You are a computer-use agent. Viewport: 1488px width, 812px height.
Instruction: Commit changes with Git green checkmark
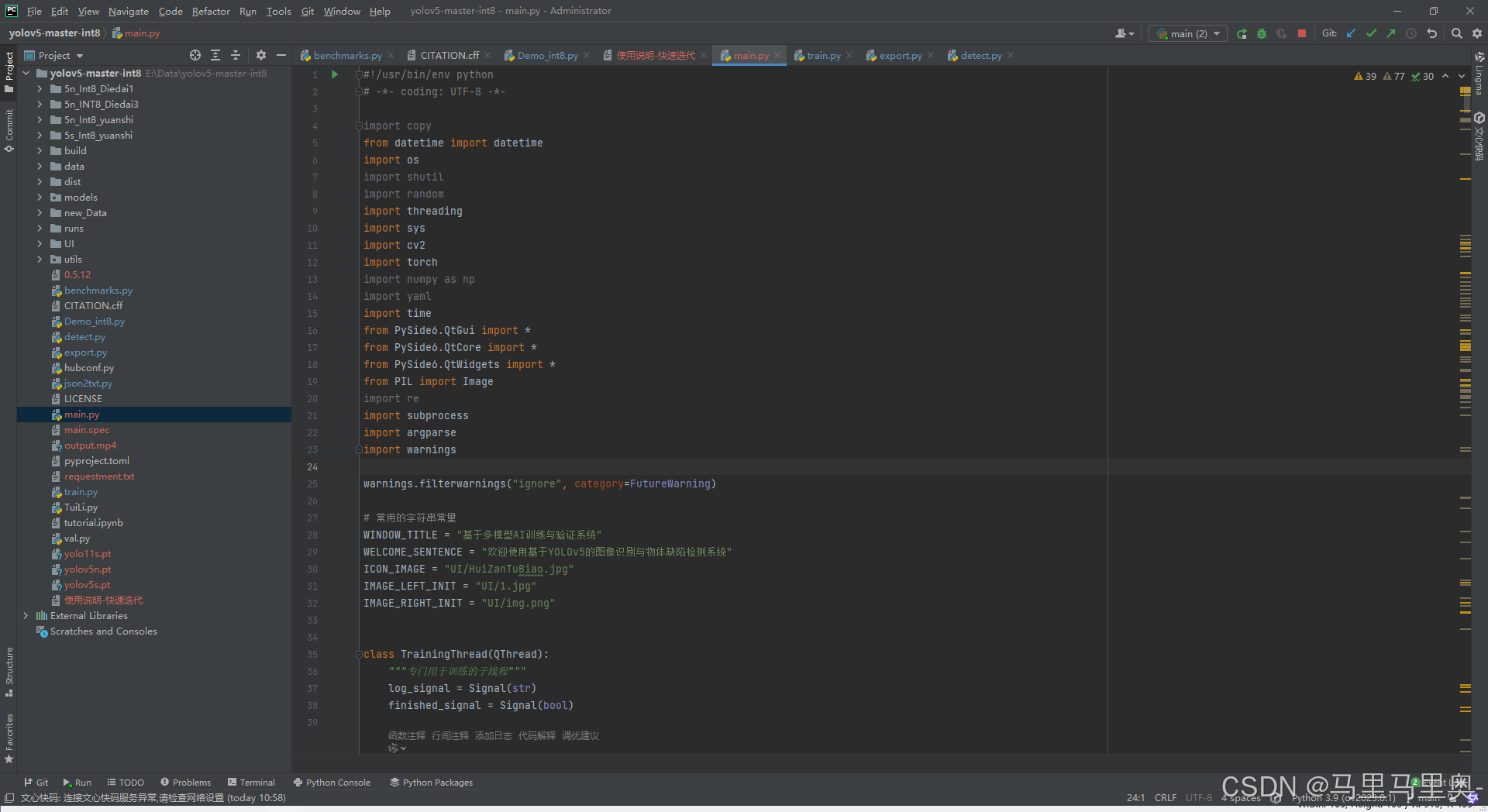[1371, 33]
